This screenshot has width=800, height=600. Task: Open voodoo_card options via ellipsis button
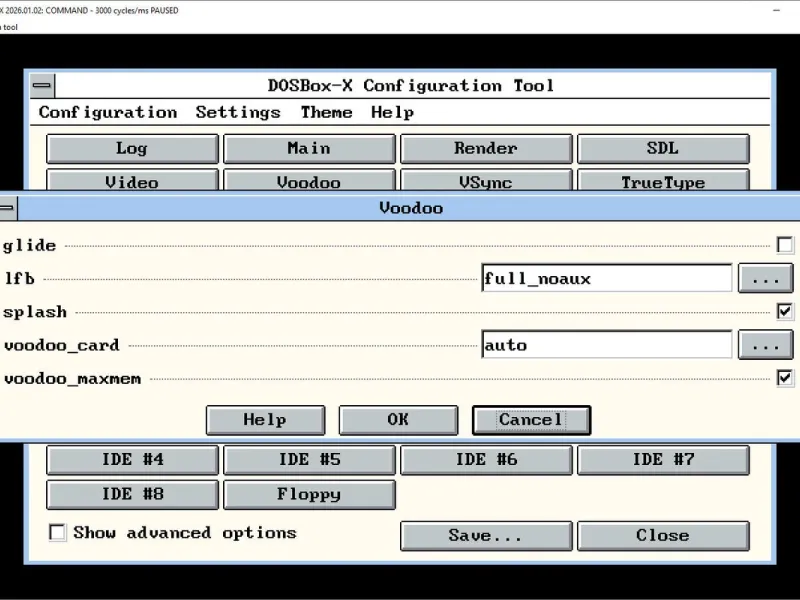(x=765, y=345)
